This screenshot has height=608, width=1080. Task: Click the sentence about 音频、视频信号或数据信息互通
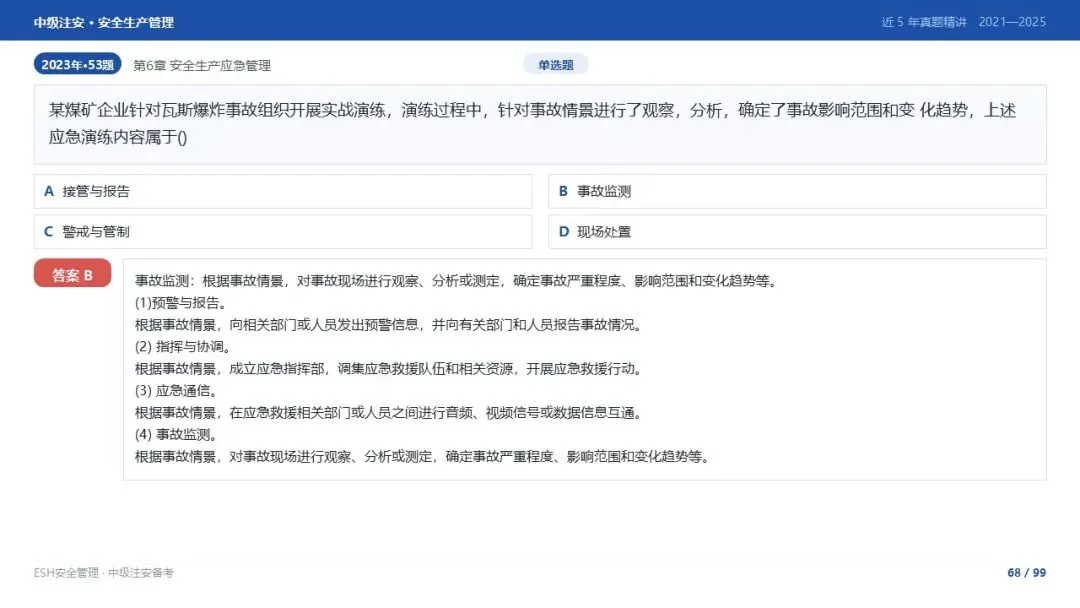coord(390,413)
